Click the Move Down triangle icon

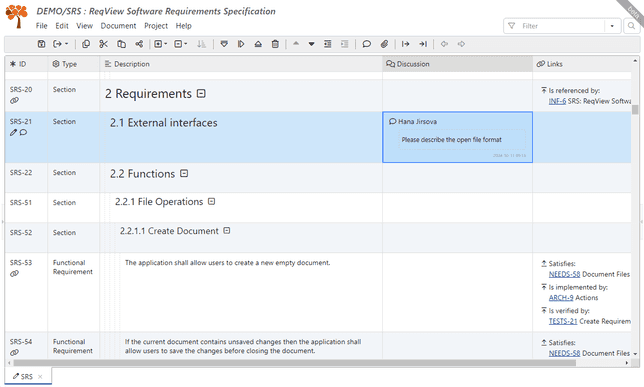click(311, 44)
